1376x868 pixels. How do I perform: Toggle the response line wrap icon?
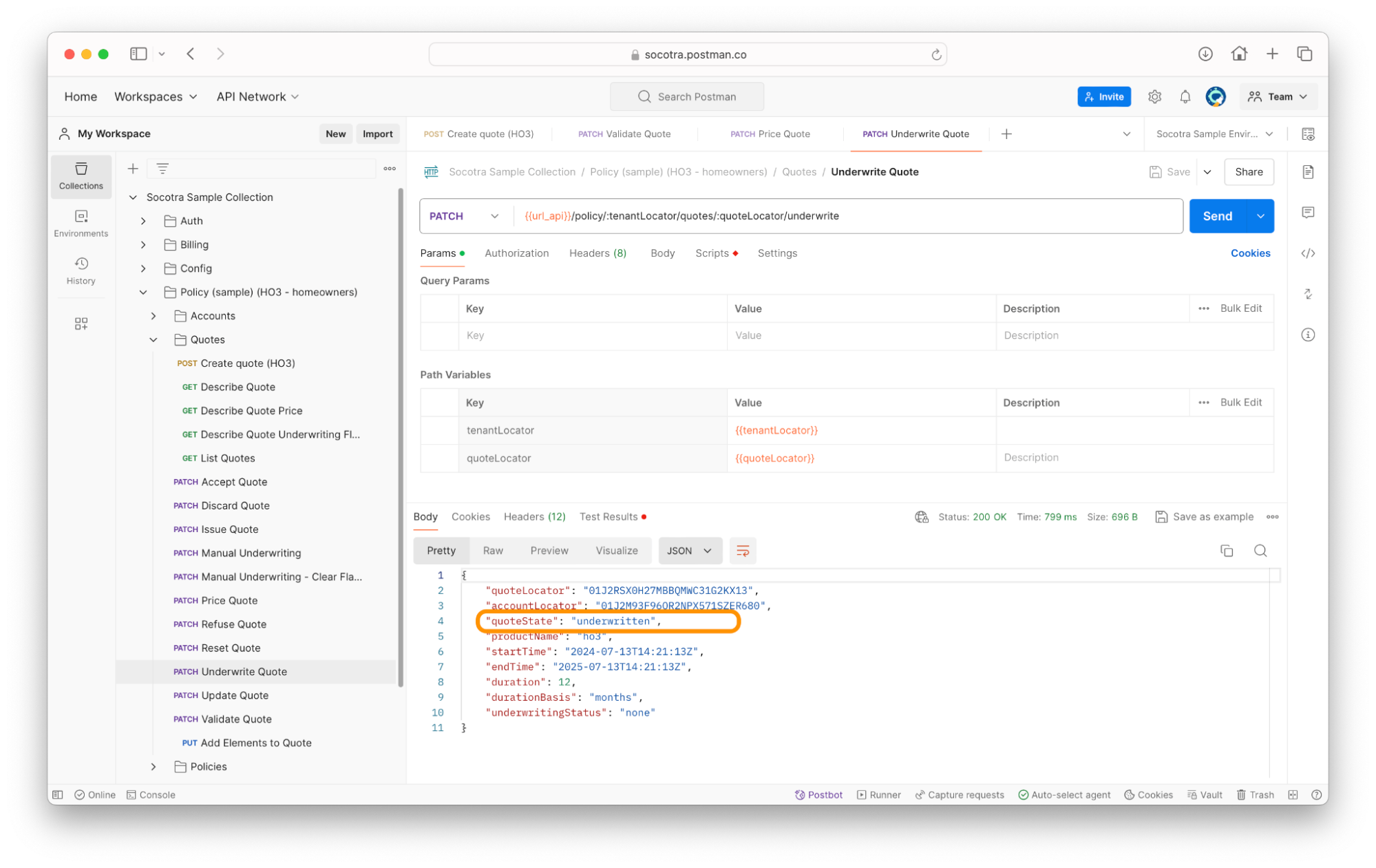pyautogui.click(x=742, y=551)
